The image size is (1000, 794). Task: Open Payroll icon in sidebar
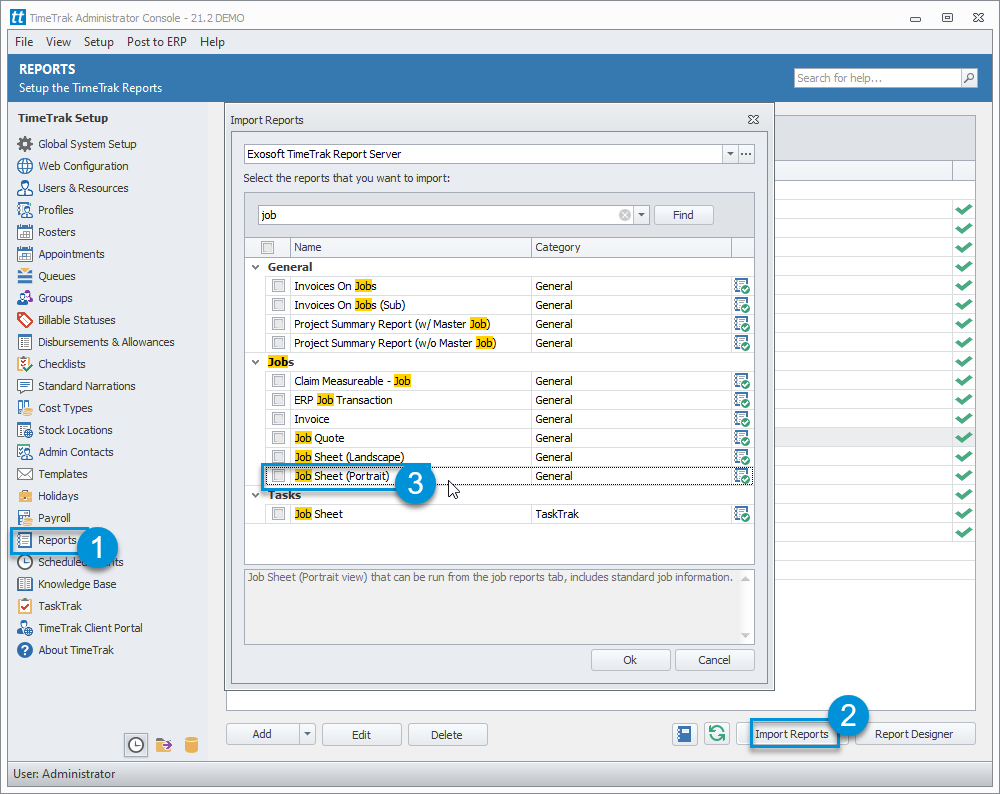pos(25,518)
